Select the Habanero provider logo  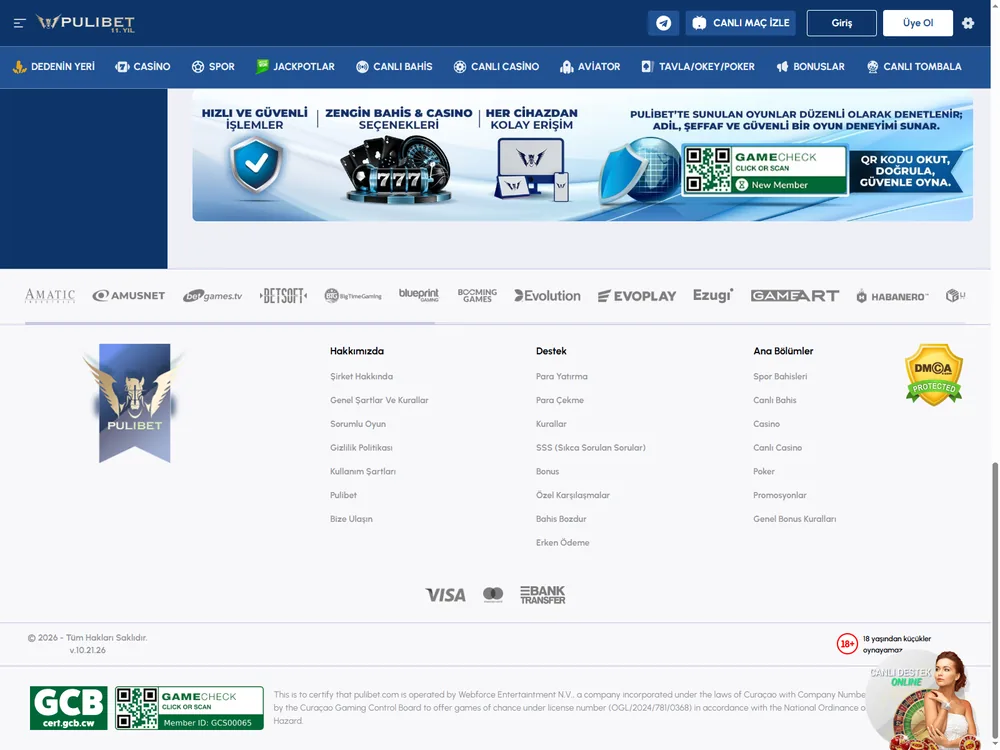coord(892,297)
